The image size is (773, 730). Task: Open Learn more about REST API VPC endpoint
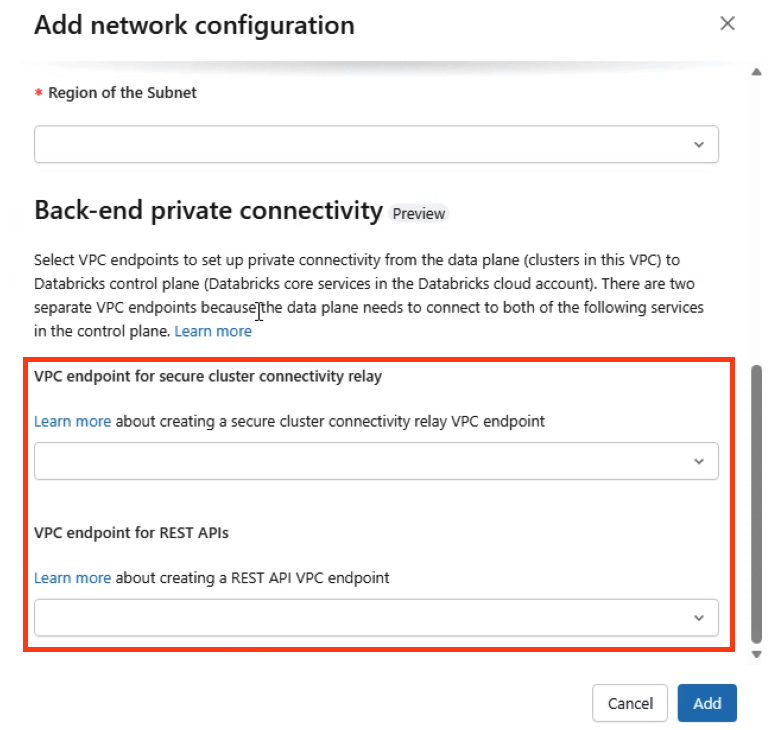[72, 577]
